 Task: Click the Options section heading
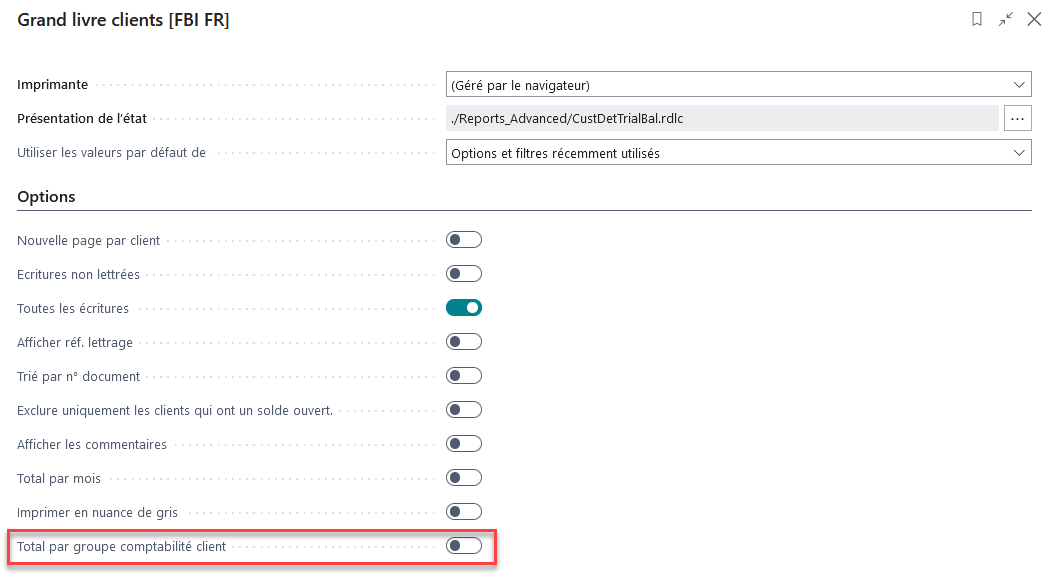coord(46,197)
